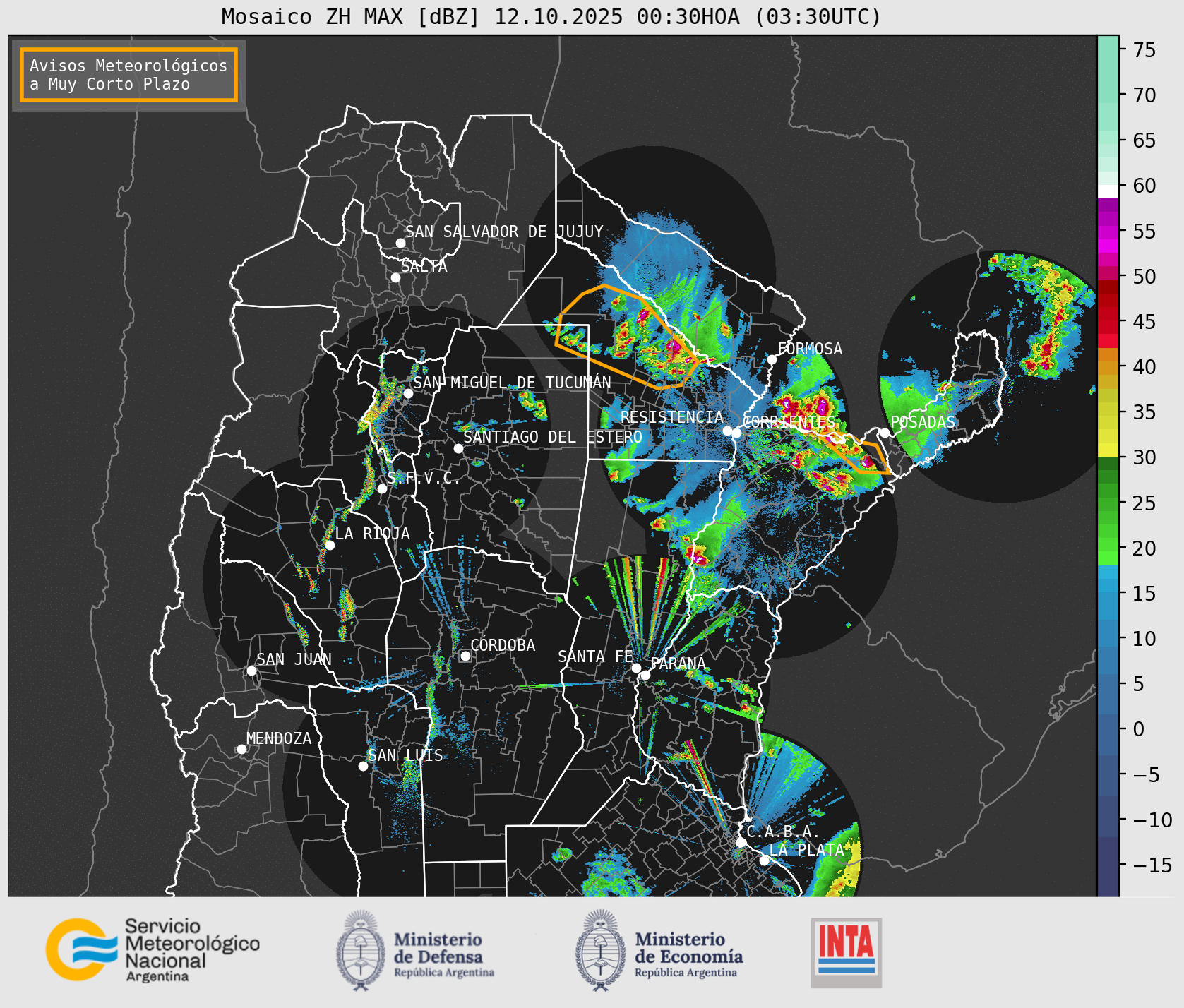Click the San Miguel de Tucumán marker dot

[x=408, y=393]
